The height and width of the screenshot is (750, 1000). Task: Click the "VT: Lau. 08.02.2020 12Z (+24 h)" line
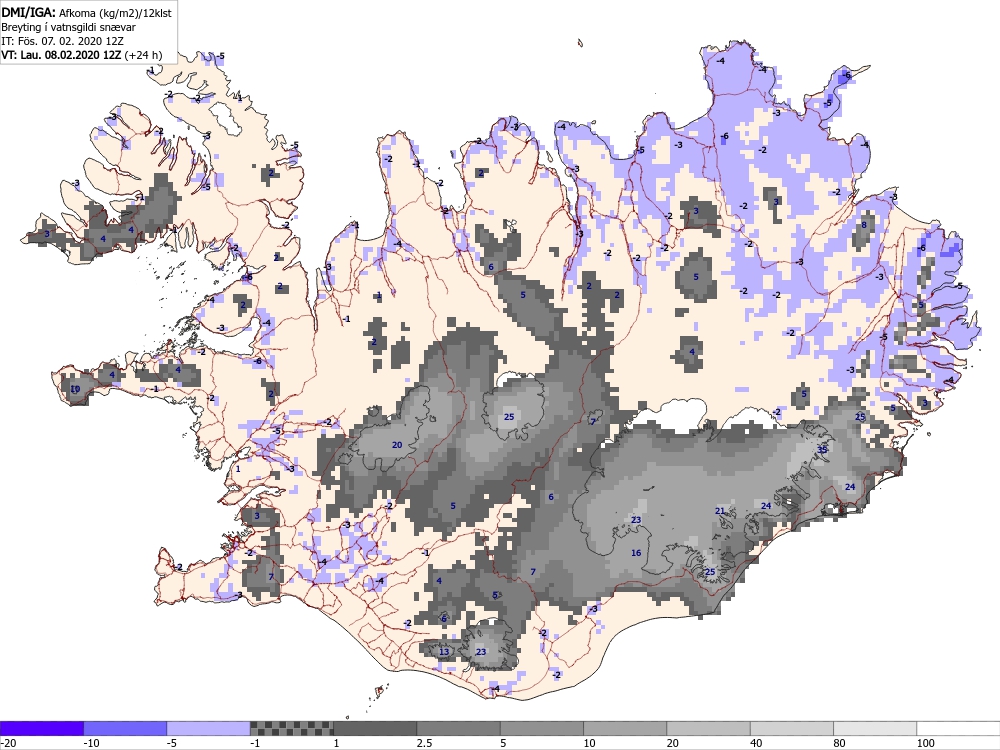pos(82,55)
